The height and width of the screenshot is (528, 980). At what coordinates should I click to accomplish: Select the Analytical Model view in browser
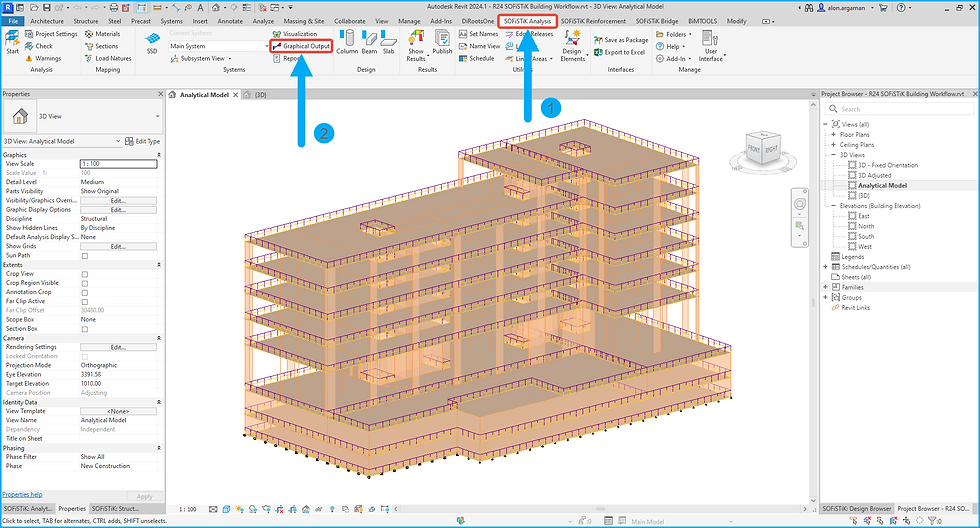[882, 186]
